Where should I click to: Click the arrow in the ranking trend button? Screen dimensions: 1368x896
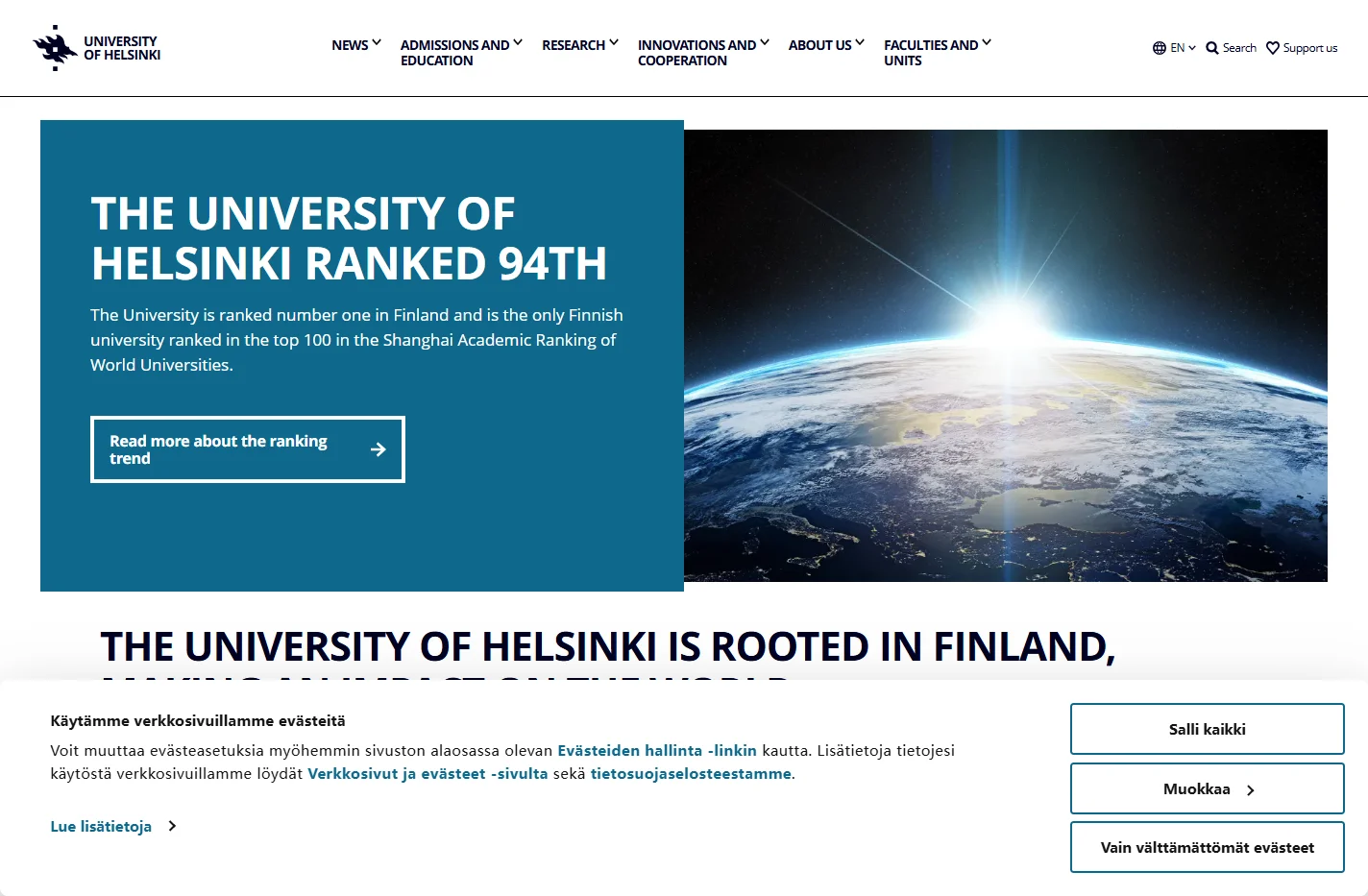tap(379, 449)
